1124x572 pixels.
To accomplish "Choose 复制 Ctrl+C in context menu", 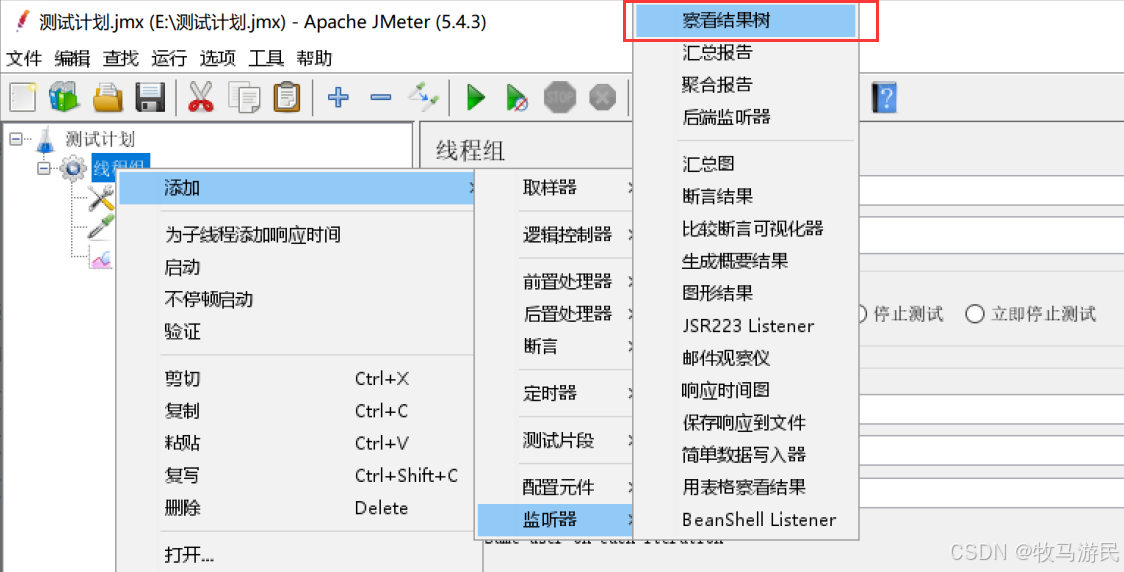I will click(x=297, y=411).
